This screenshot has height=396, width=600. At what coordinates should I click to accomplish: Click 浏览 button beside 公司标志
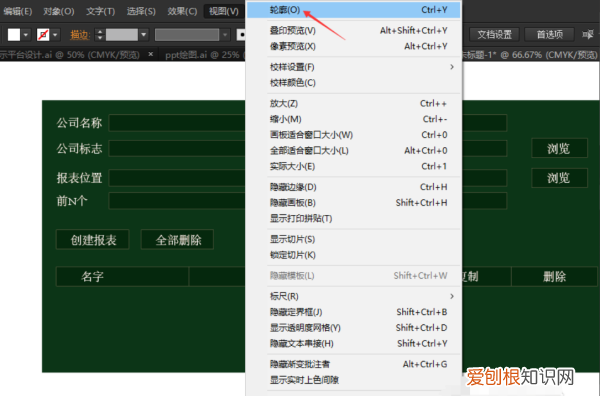pos(559,148)
